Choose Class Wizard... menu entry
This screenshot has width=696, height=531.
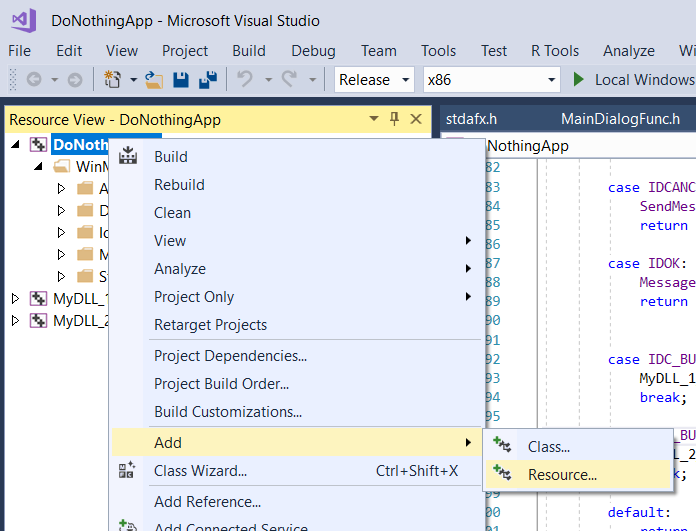tap(296, 471)
